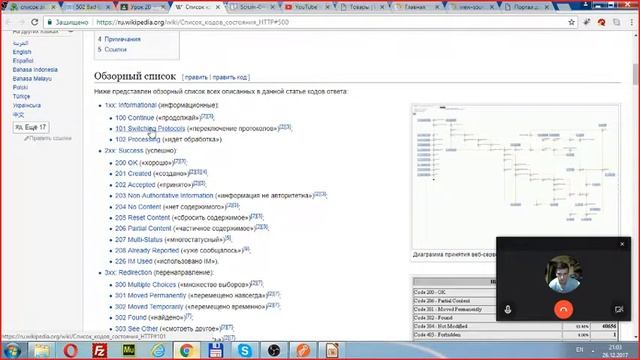This screenshot has height=360, width=640.
Task: Open the '303 See Other' link
Action: click(x=137, y=329)
